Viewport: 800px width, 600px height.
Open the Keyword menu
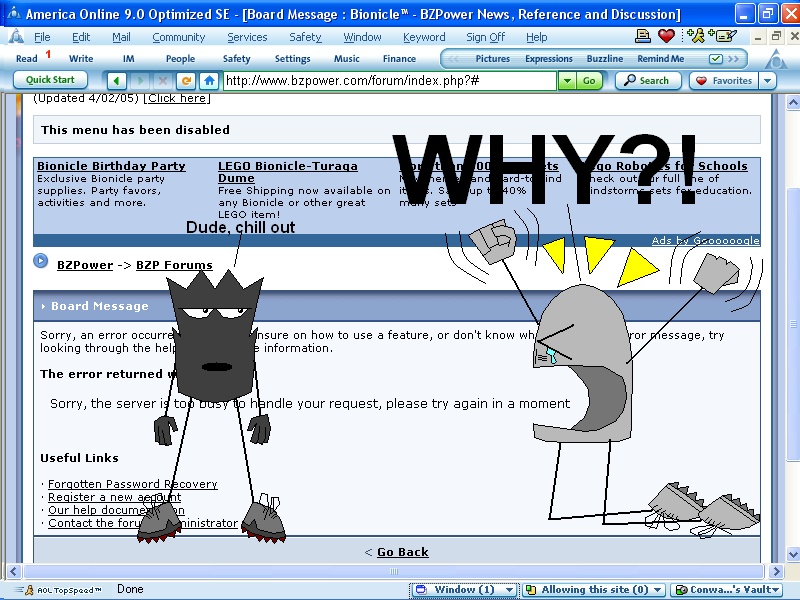(x=424, y=37)
